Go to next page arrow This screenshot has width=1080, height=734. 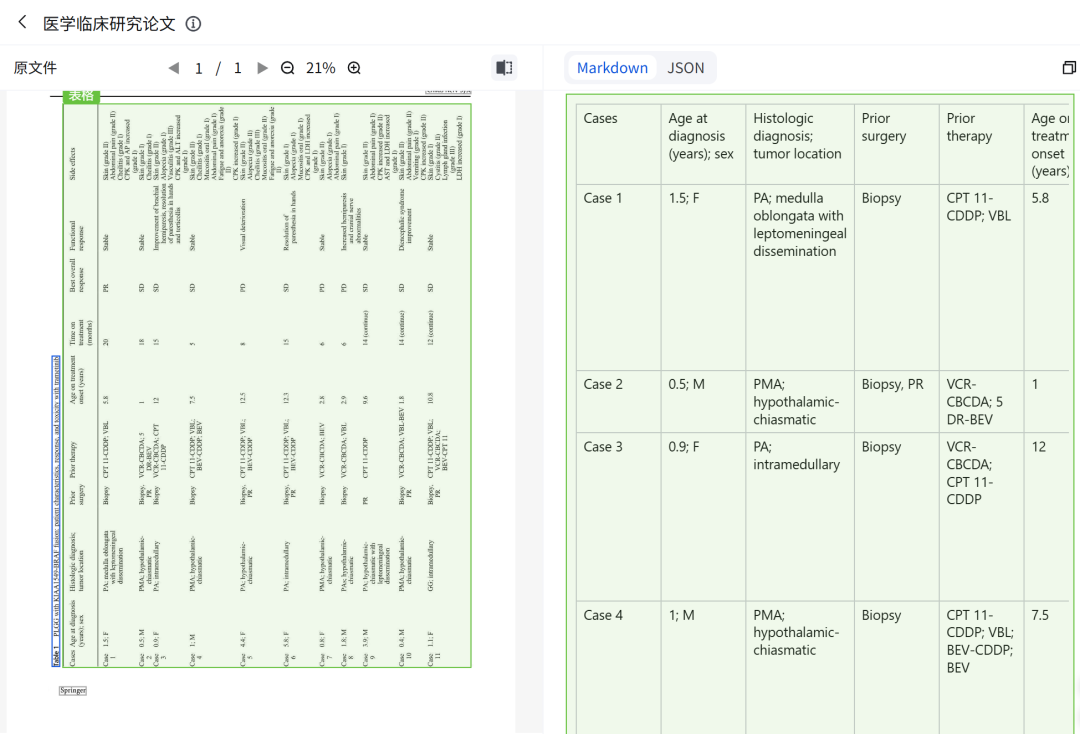262,68
